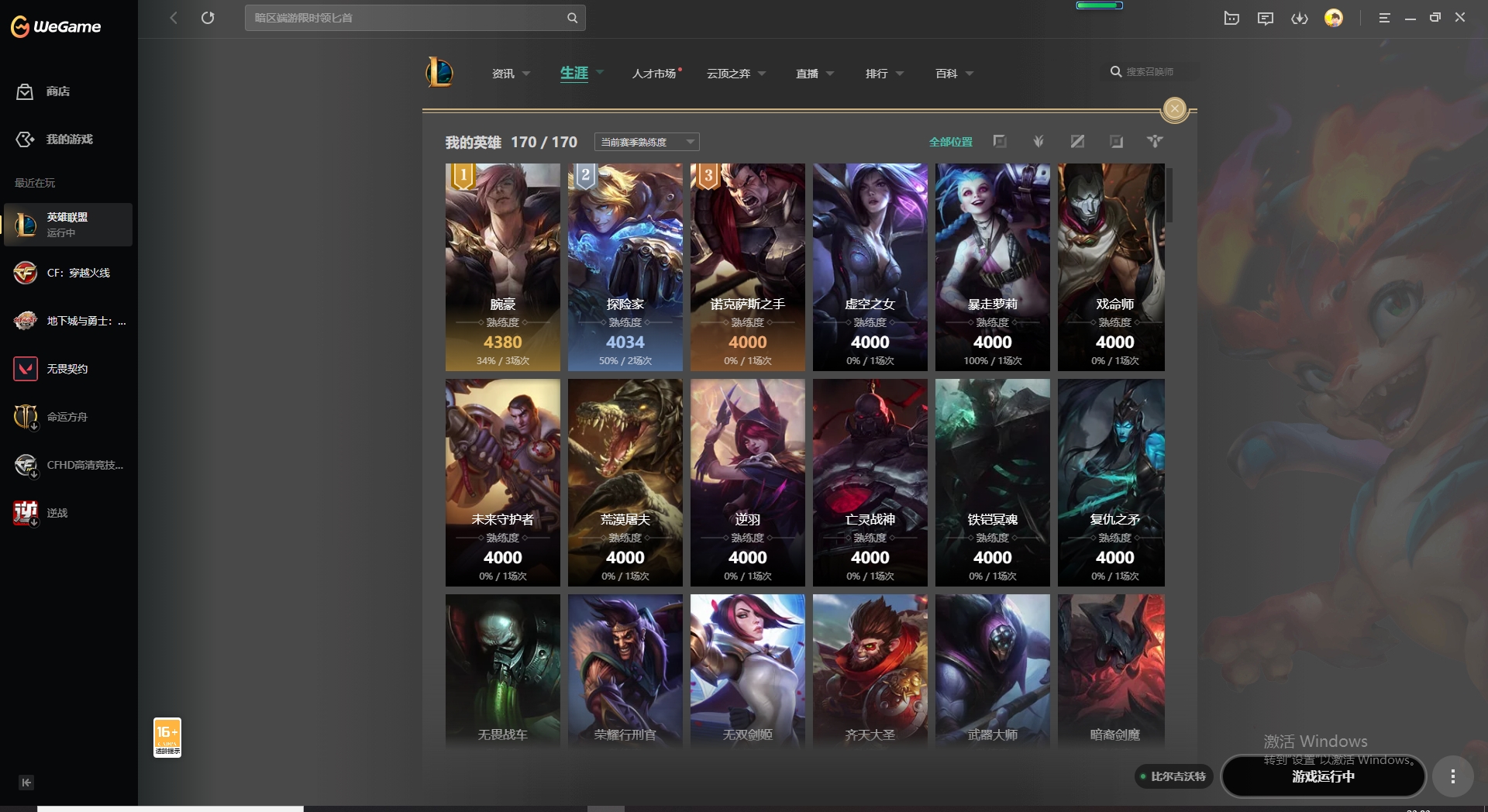
Task: Collapse the sidebar with bottom-left arrow icon
Action: (x=26, y=783)
